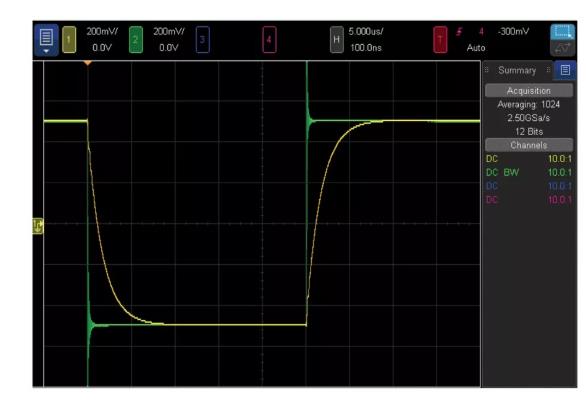Click the -300mV trigger level value

coord(513,31)
